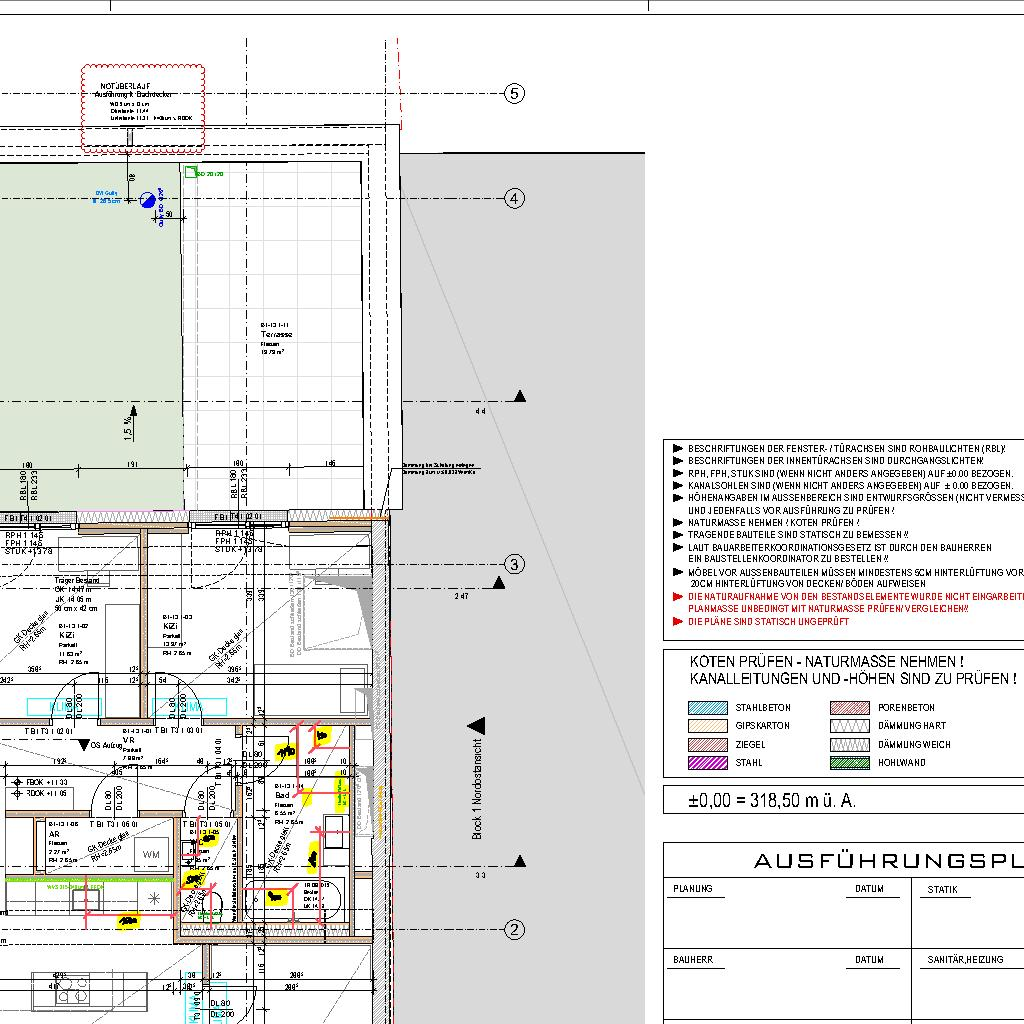
Task: Select the grid axis marker 4
Action: (x=514, y=198)
